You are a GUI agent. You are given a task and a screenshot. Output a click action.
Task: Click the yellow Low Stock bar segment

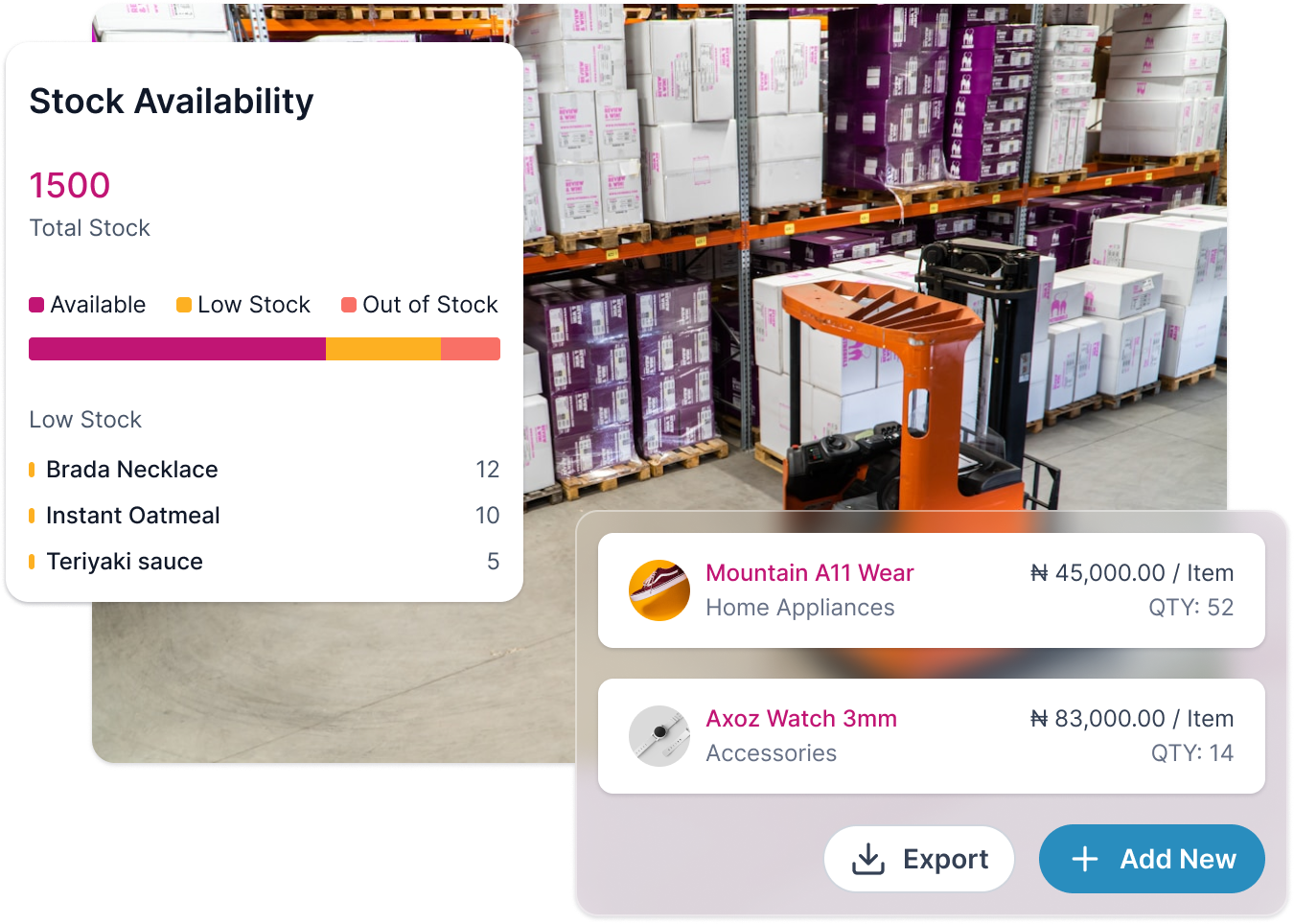click(383, 349)
